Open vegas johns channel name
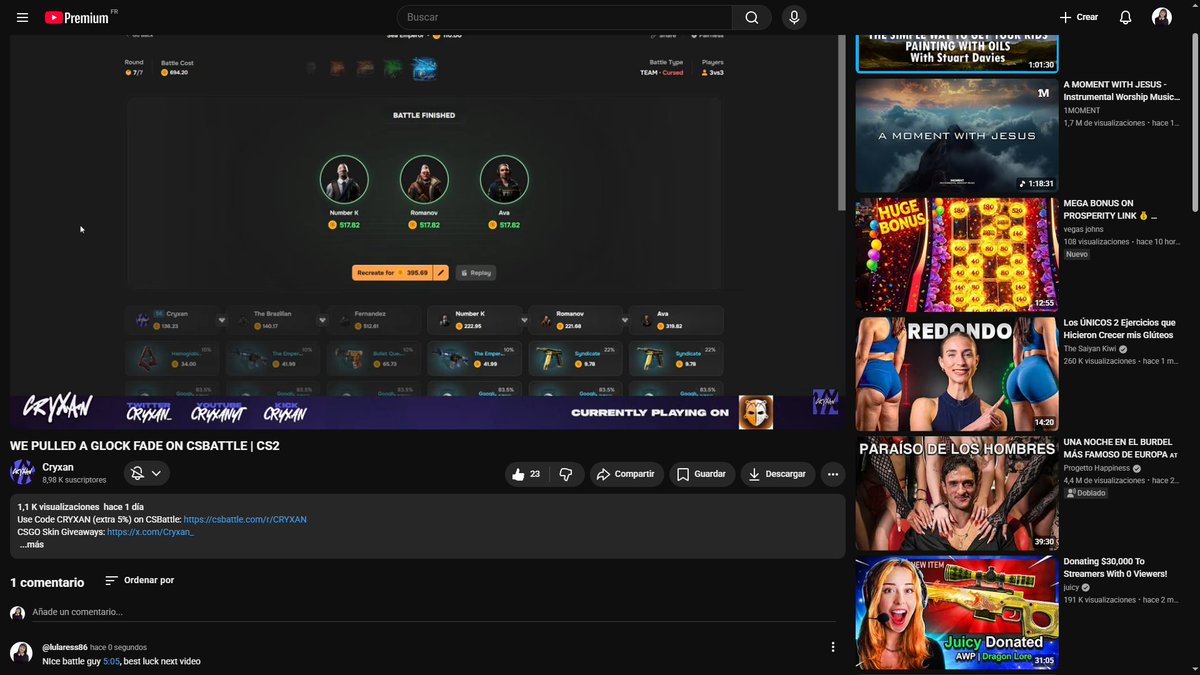The height and width of the screenshot is (675, 1200). pos(1085,229)
